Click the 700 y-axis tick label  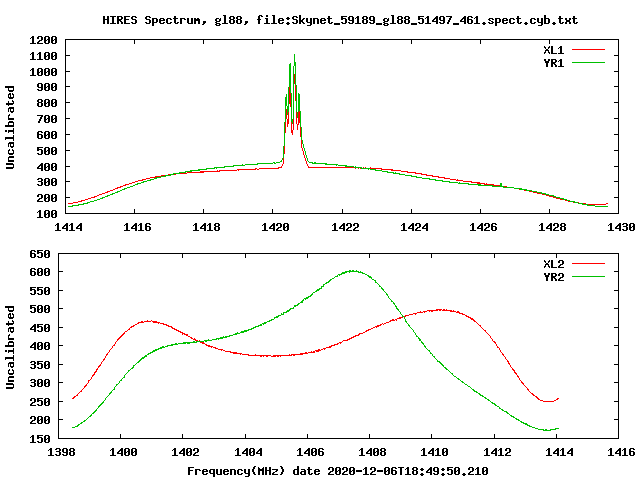click(x=47, y=119)
